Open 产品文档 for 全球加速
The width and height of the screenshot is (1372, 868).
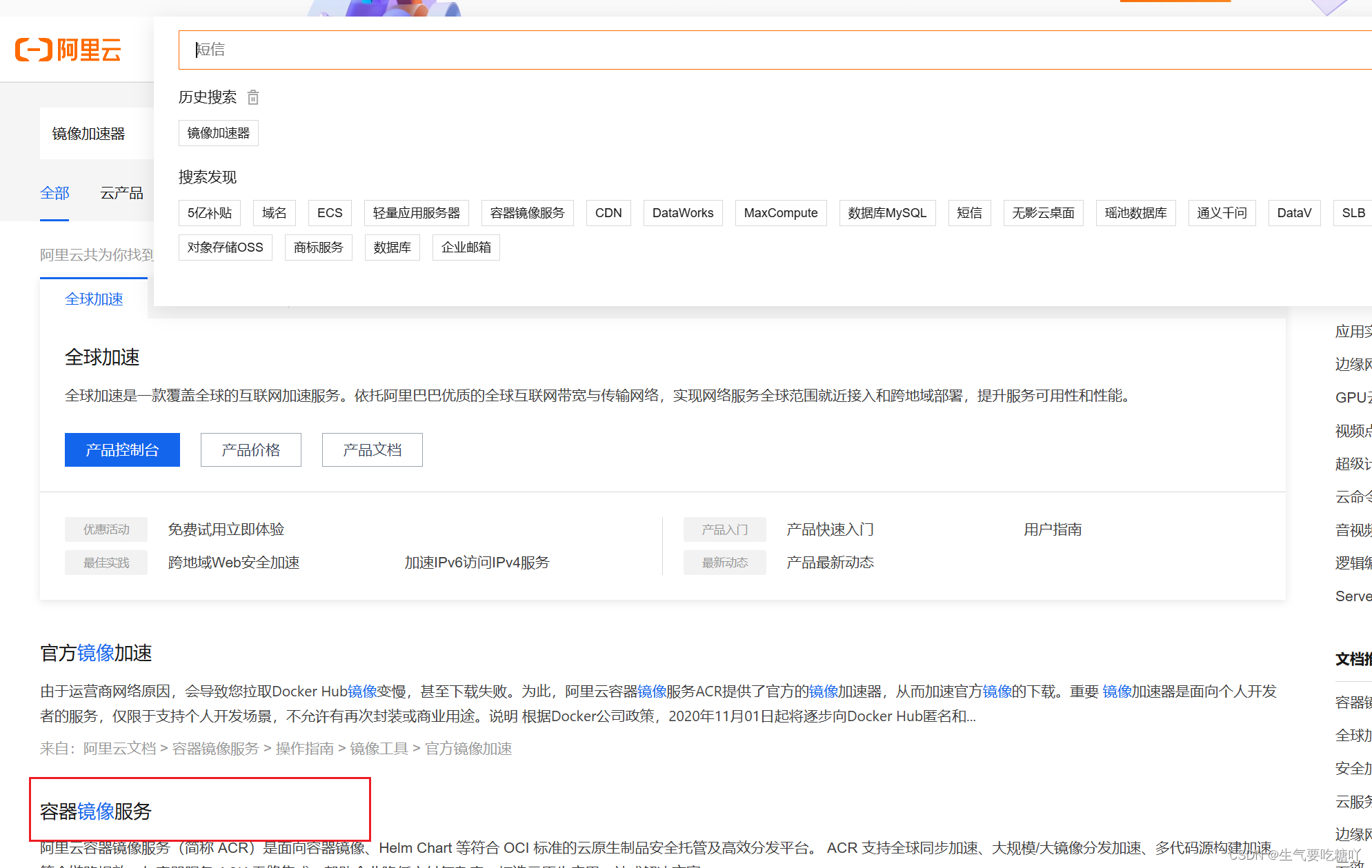point(372,450)
